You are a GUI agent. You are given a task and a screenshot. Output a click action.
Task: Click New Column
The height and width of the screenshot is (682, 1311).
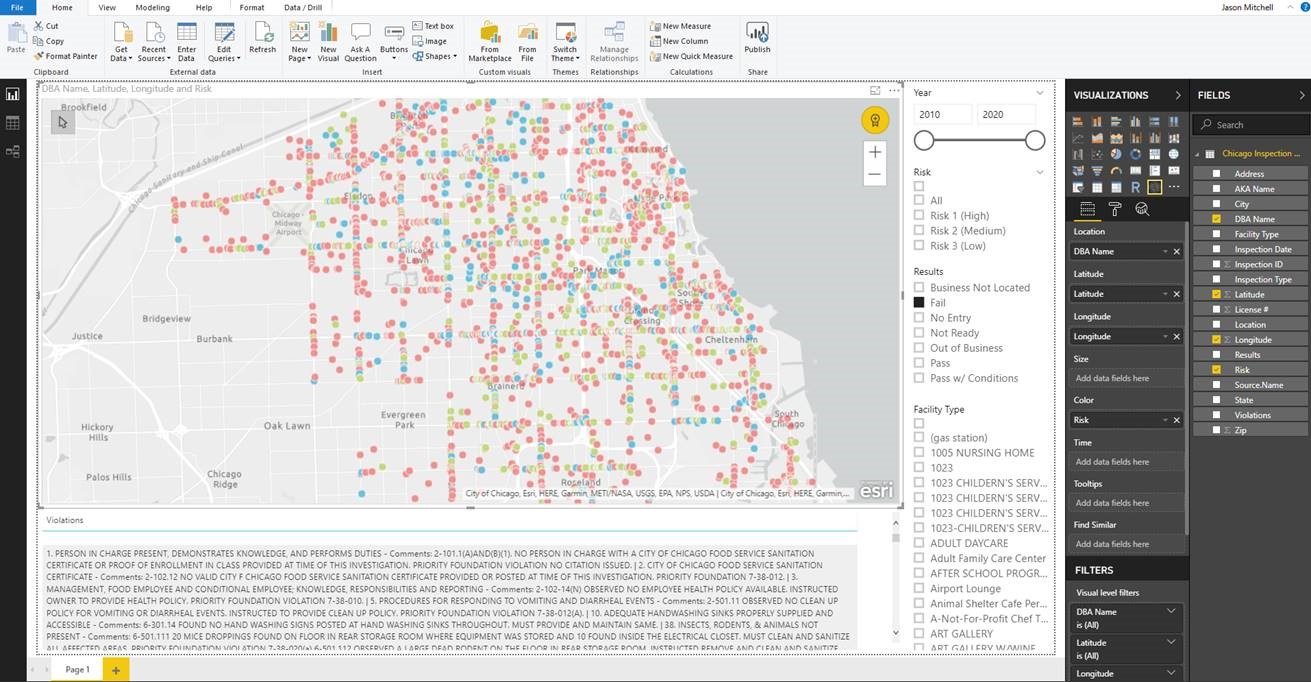point(678,41)
